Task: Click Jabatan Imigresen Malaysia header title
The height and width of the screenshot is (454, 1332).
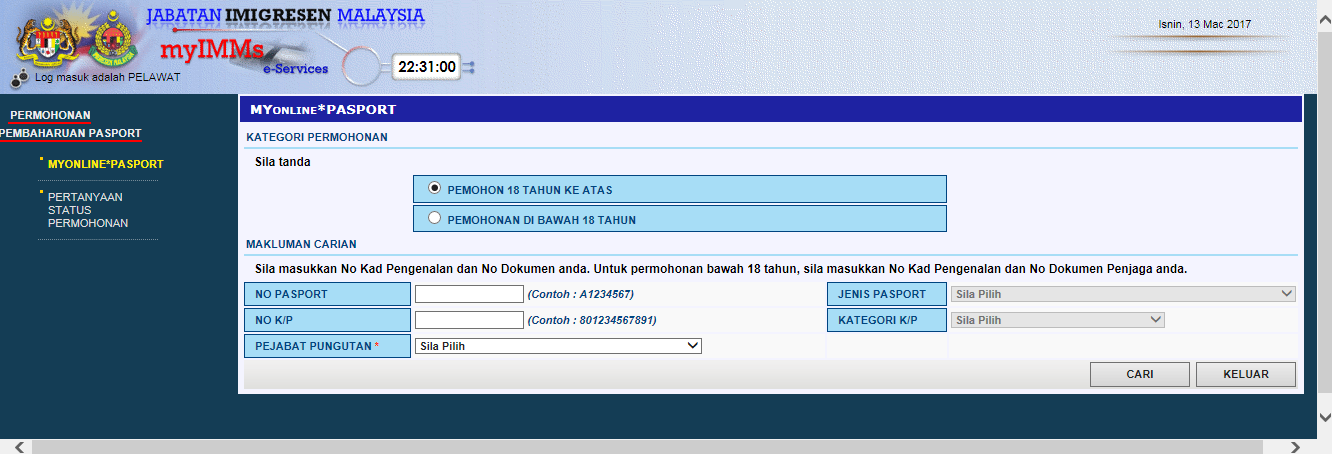Action: point(285,17)
